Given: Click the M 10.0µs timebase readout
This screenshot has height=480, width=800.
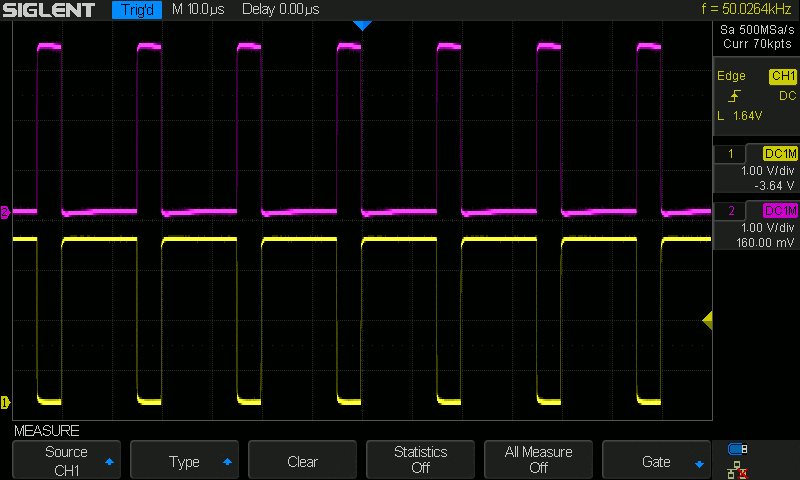Looking at the screenshot, I should (x=198, y=10).
